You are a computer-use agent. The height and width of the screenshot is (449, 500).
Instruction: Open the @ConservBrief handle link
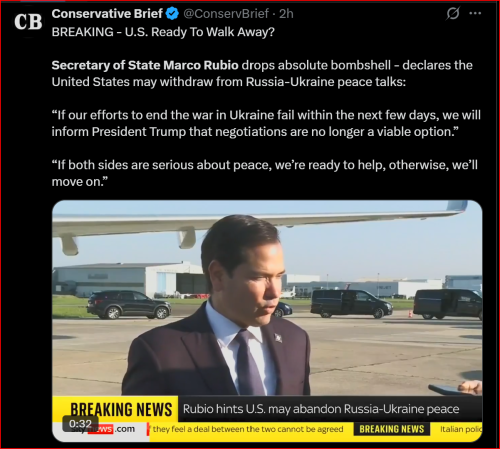[226, 14]
